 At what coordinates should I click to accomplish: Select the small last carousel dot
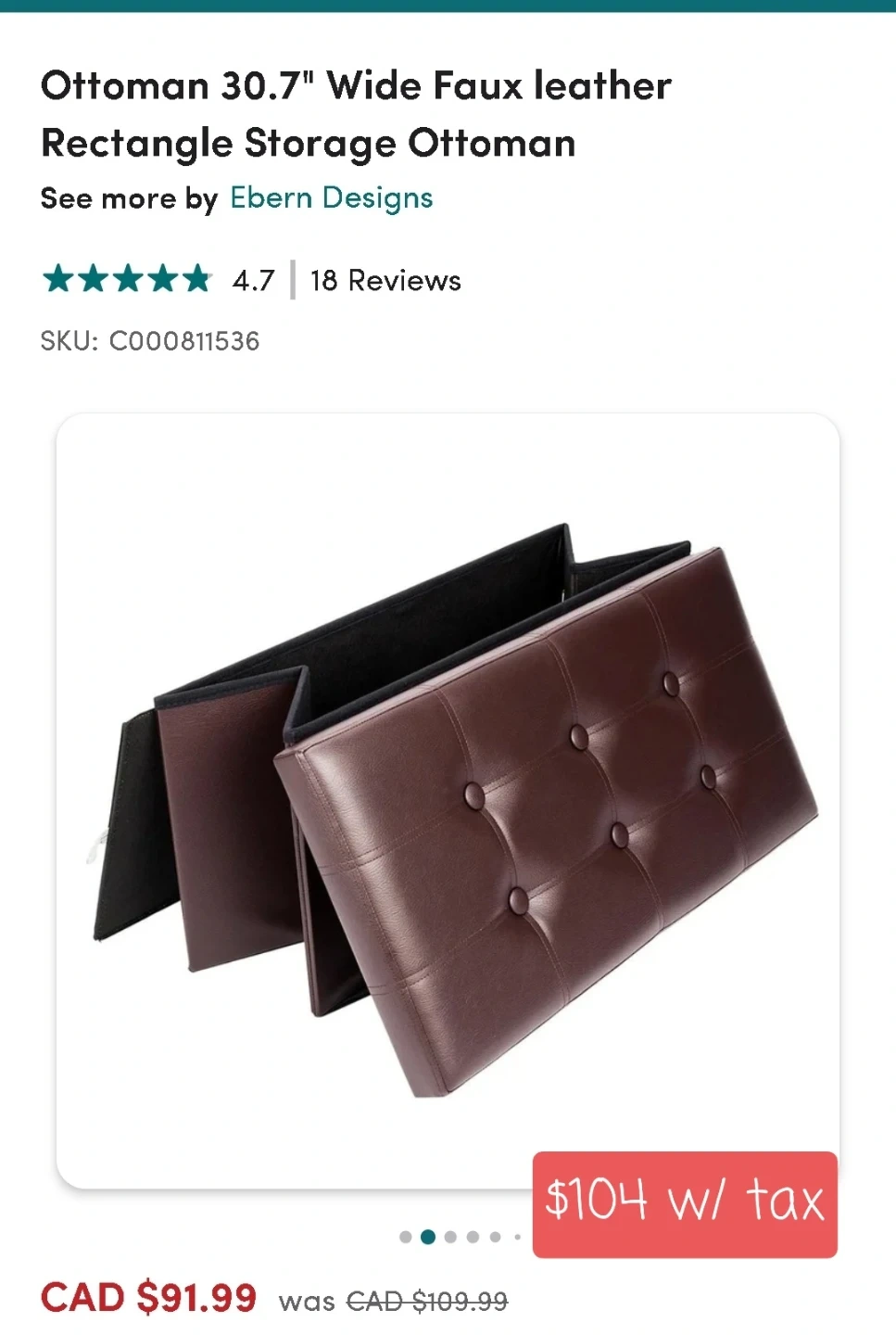[517, 1237]
